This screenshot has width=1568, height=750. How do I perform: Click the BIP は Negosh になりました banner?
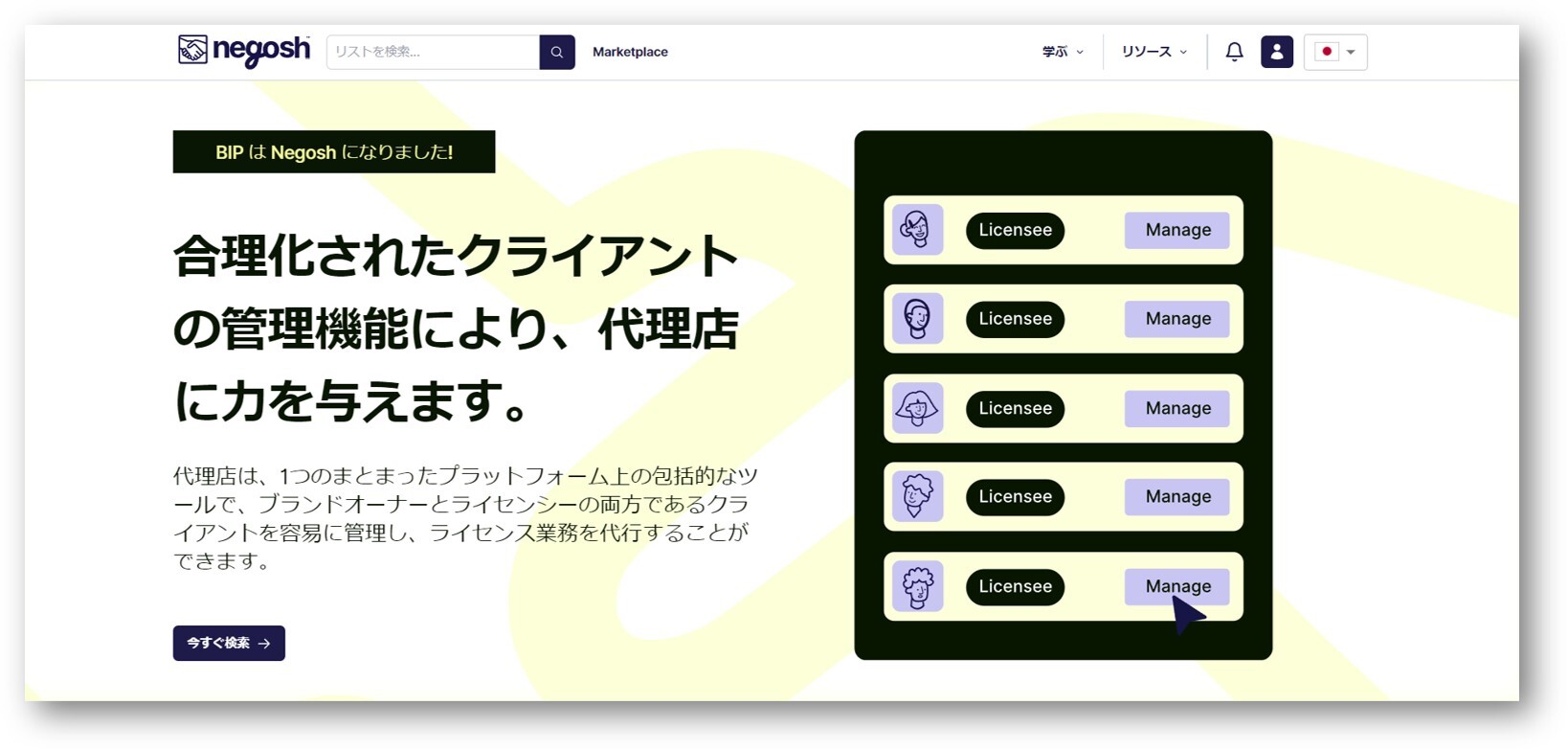pyautogui.click(x=334, y=152)
